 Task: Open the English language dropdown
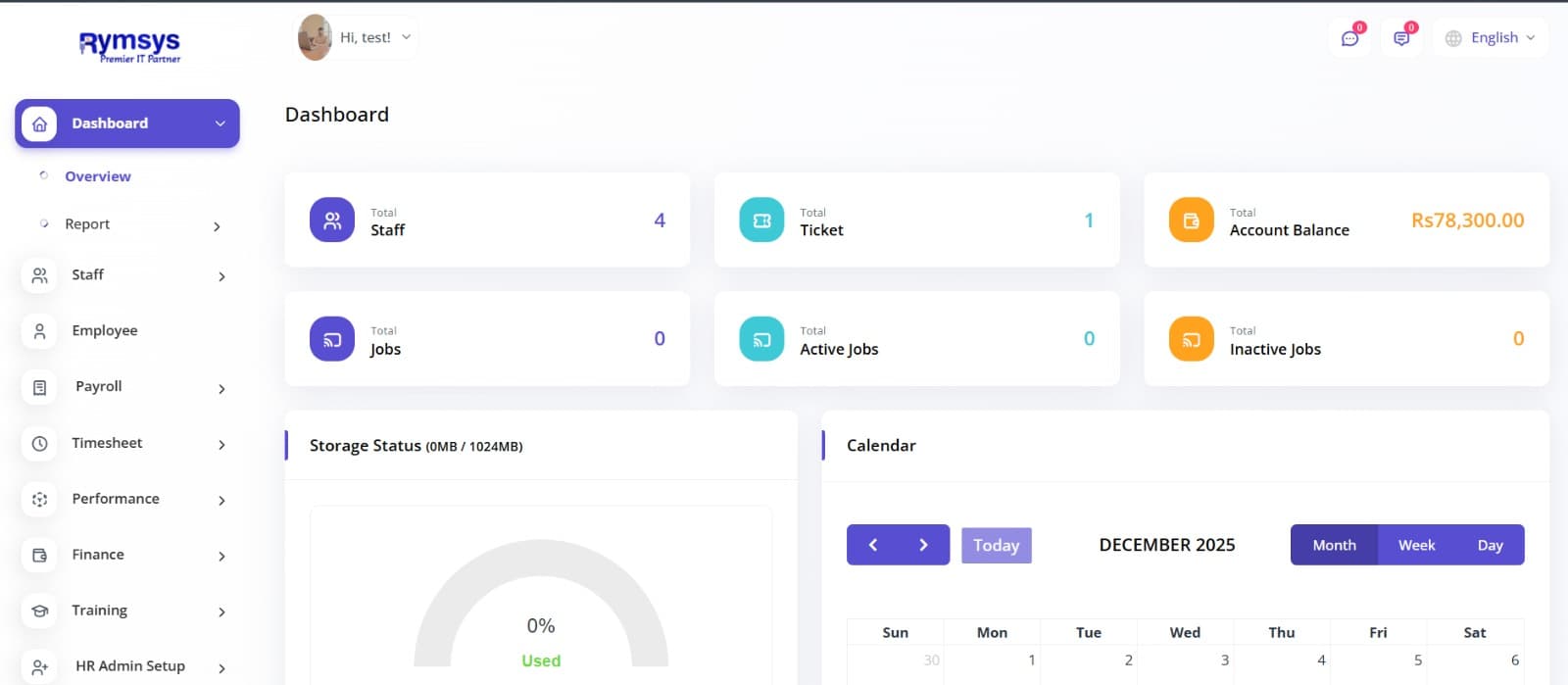tap(1491, 37)
